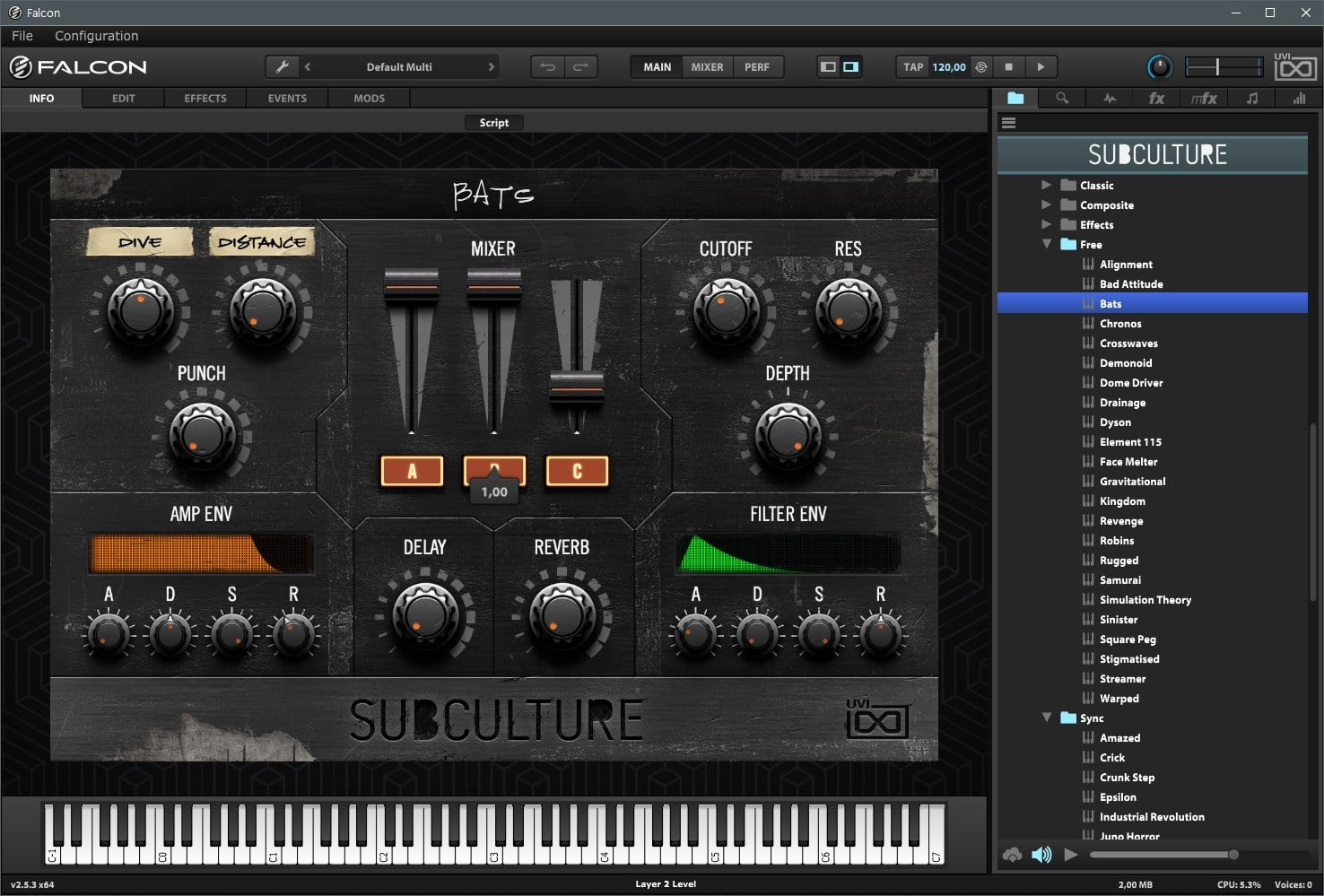Toggle mixer layer C button
Viewport: 1324px width, 896px height.
click(577, 471)
